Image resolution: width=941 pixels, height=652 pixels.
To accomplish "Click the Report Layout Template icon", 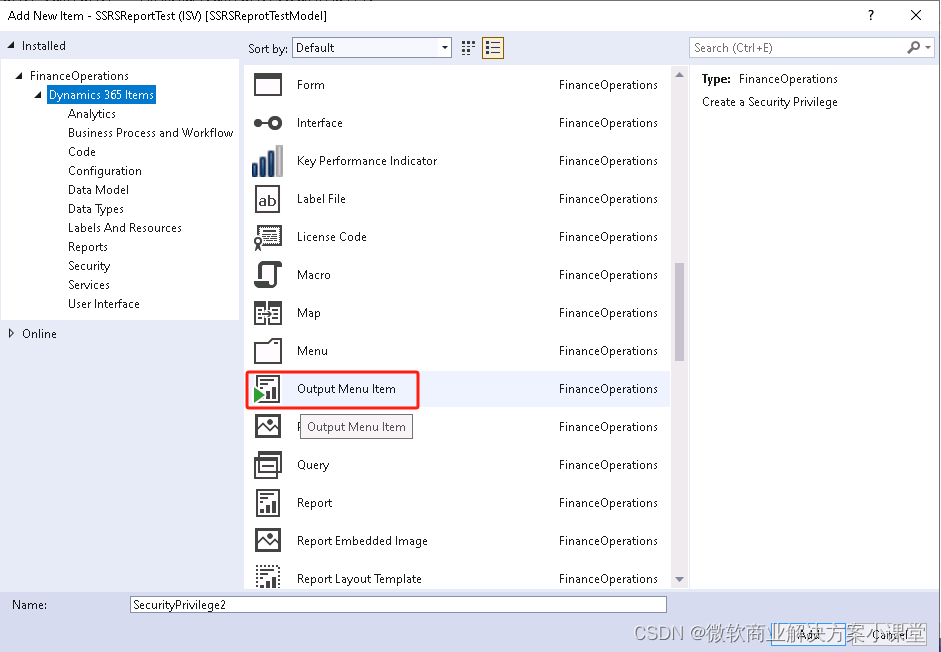I will (x=268, y=577).
